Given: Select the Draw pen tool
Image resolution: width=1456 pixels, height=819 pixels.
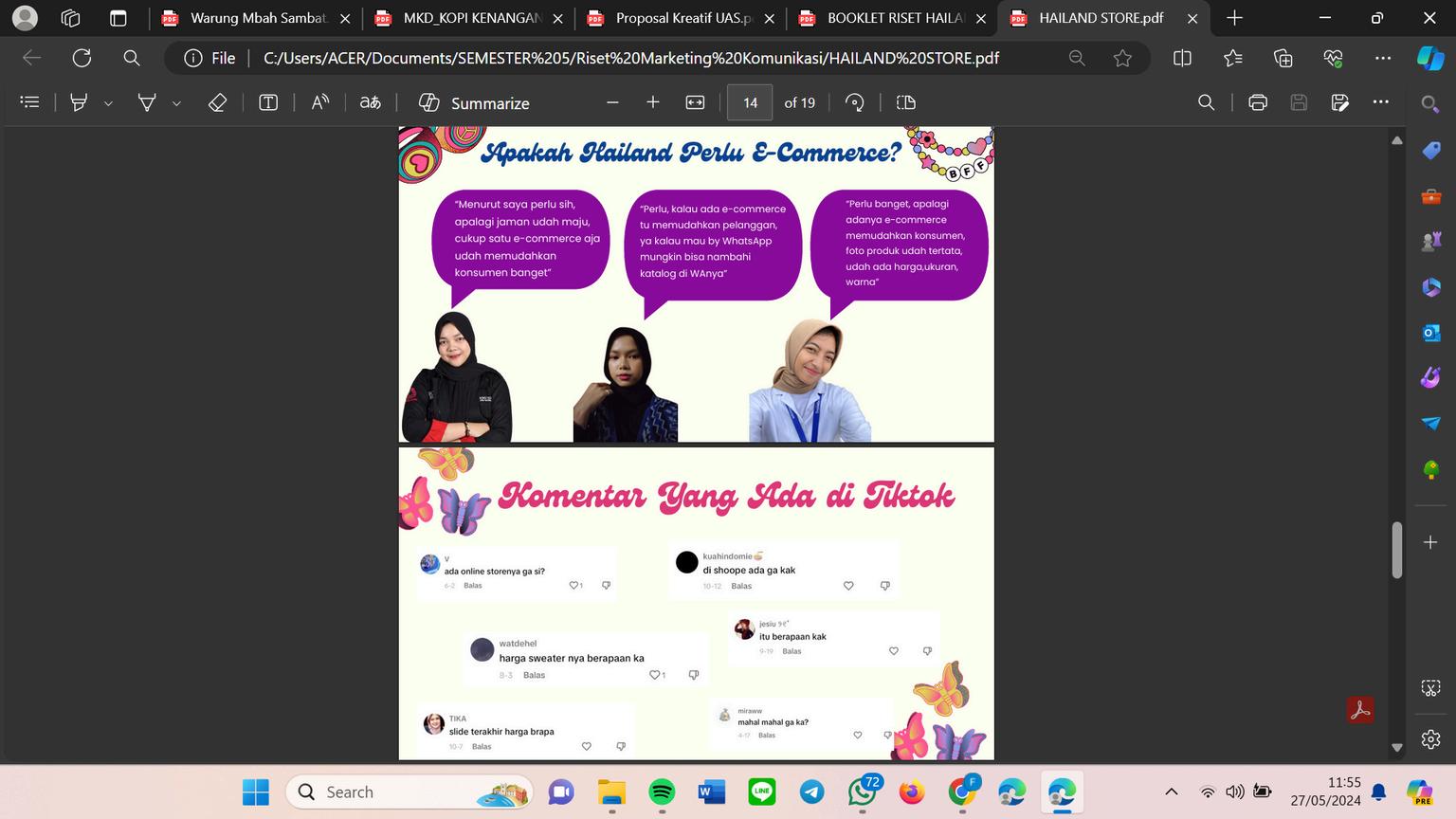Looking at the screenshot, I should click(147, 102).
